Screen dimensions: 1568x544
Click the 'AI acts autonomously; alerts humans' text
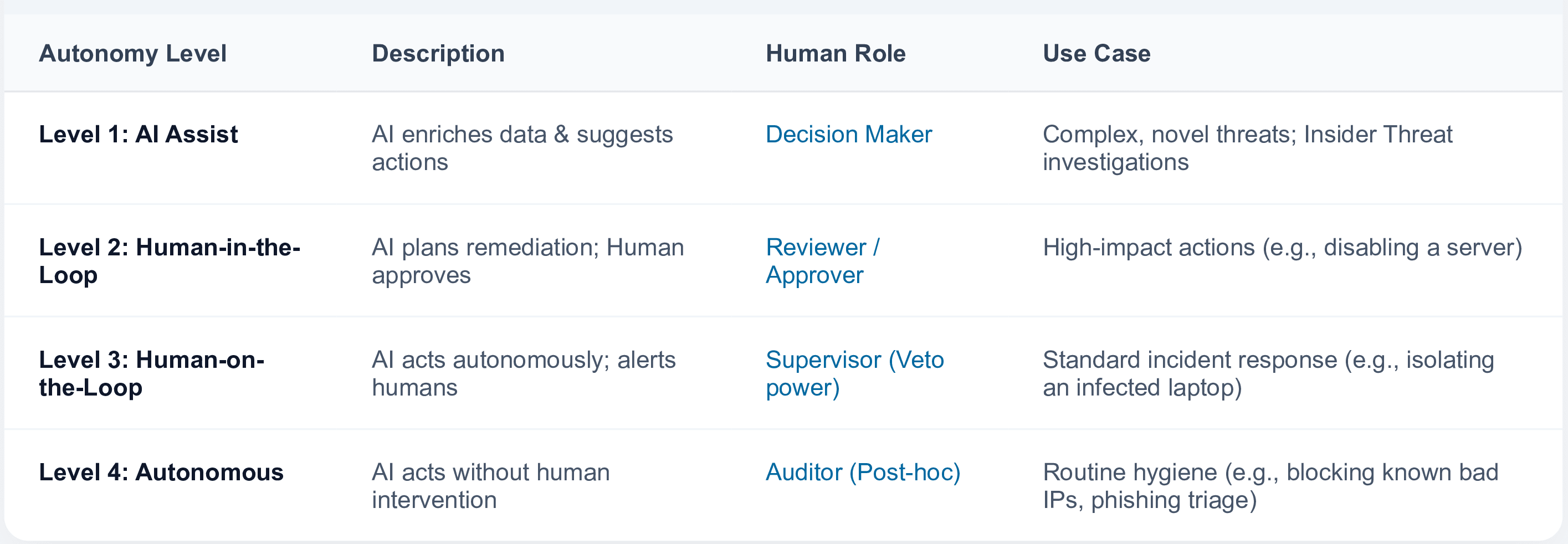point(524,373)
